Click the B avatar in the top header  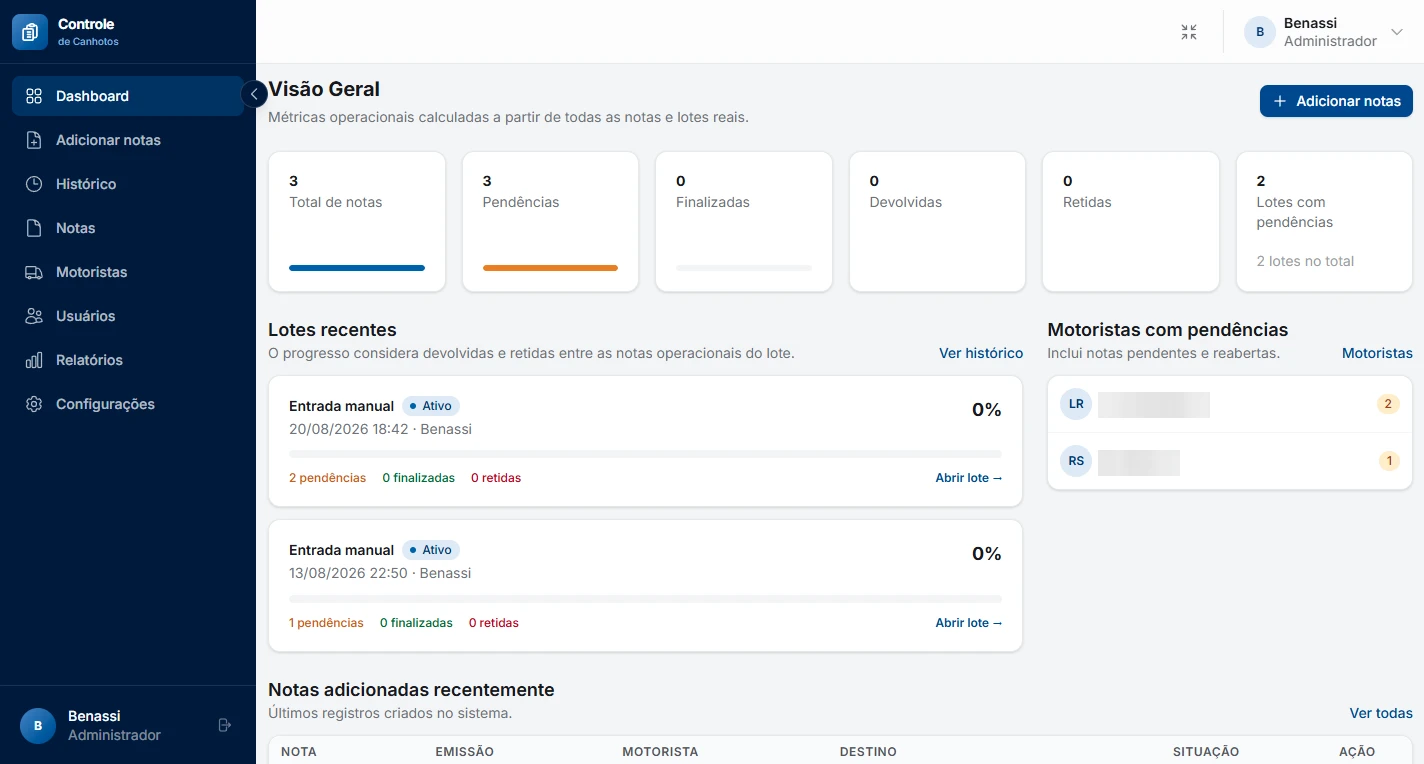click(1260, 32)
